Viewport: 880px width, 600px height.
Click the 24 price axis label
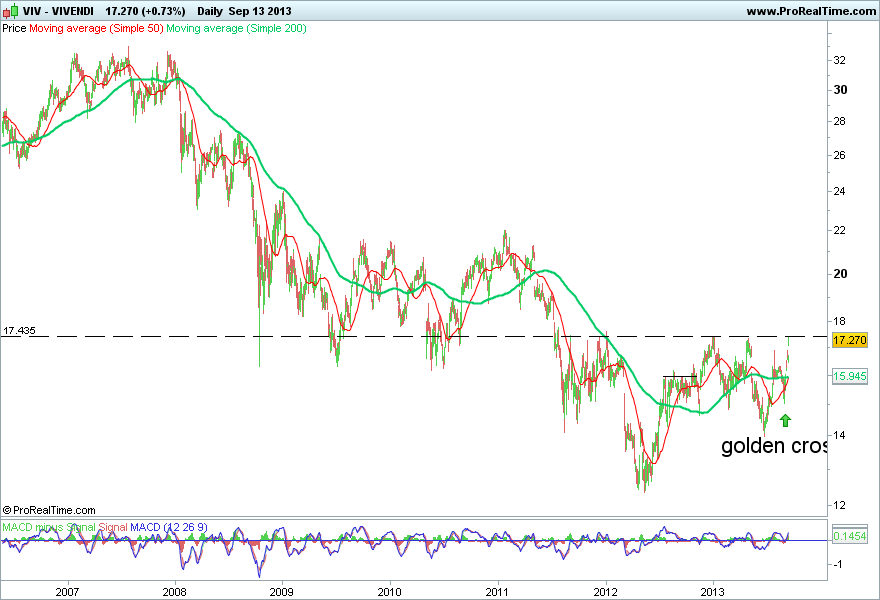coord(840,191)
